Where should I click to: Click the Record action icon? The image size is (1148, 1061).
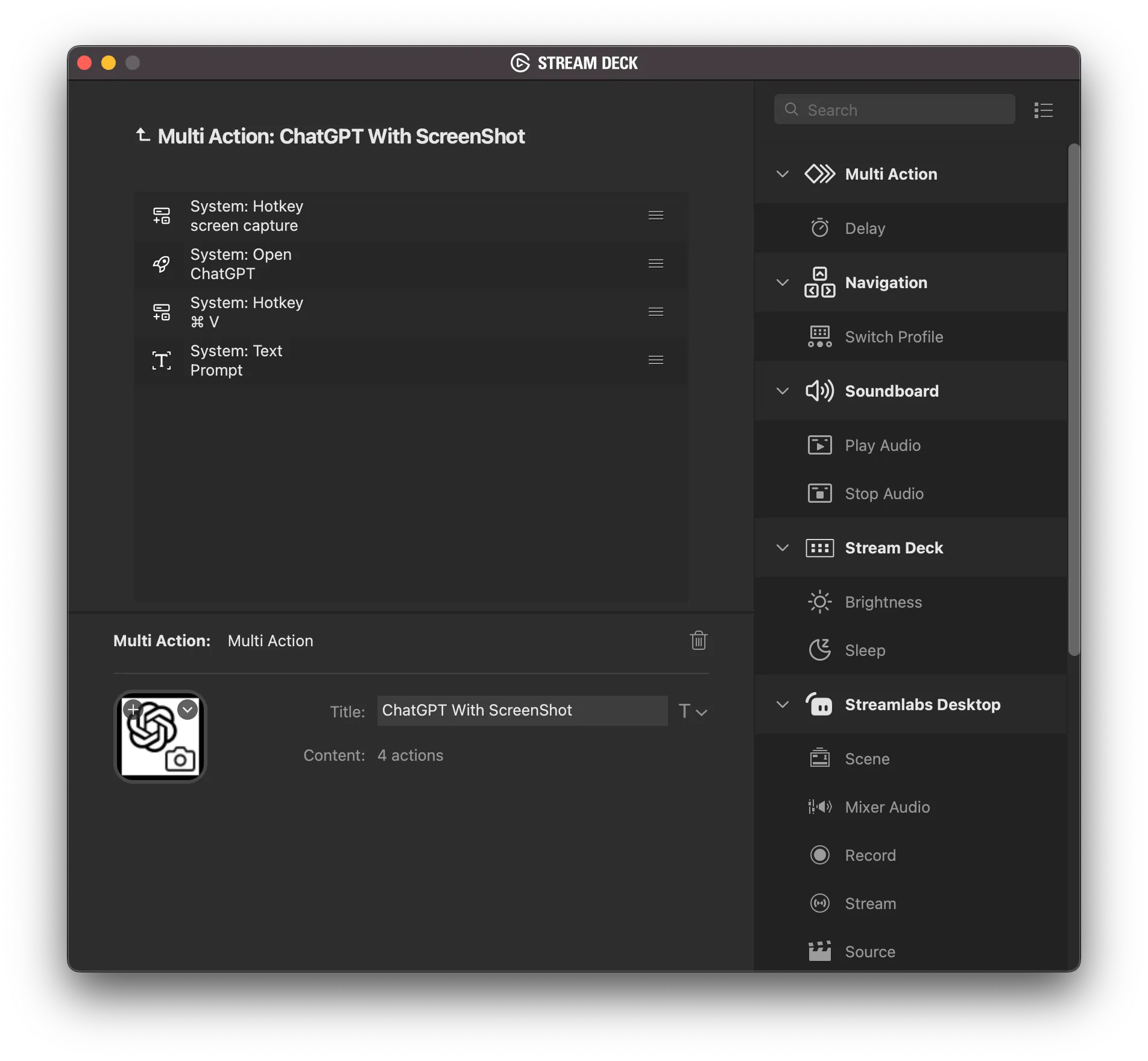click(820, 855)
